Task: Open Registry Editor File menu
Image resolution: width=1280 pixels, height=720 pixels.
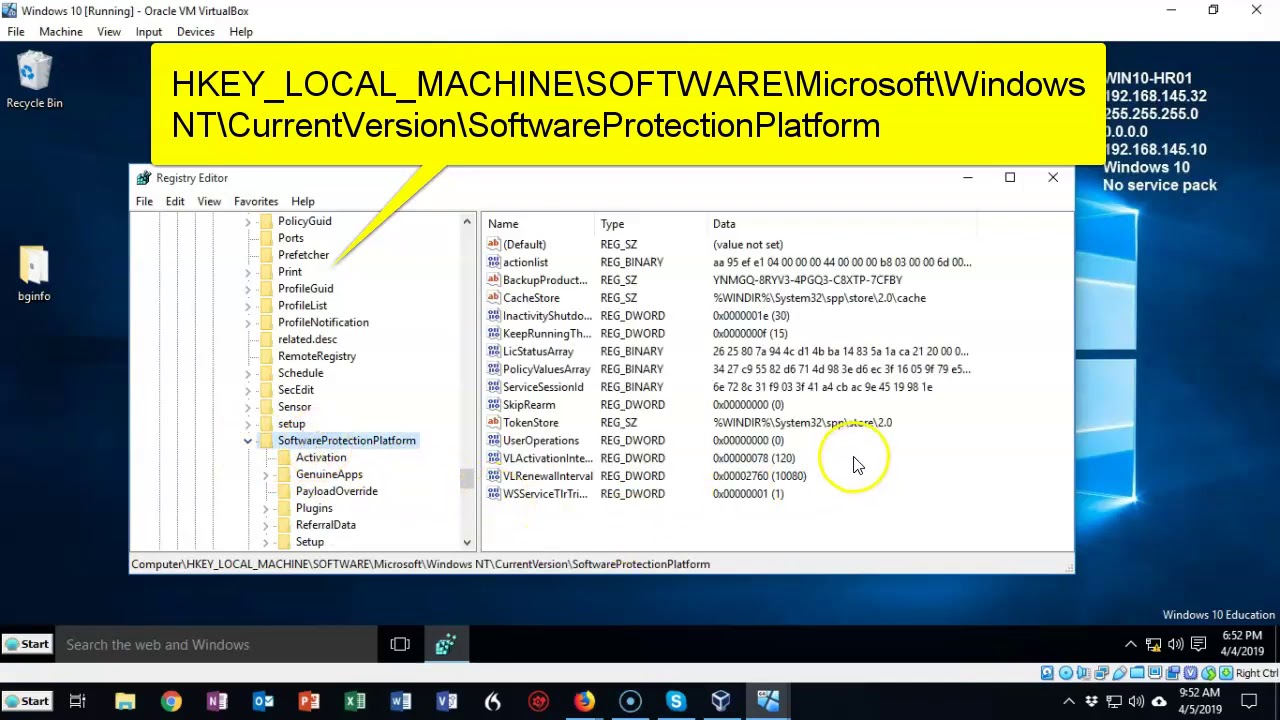Action: (x=144, y=201)
